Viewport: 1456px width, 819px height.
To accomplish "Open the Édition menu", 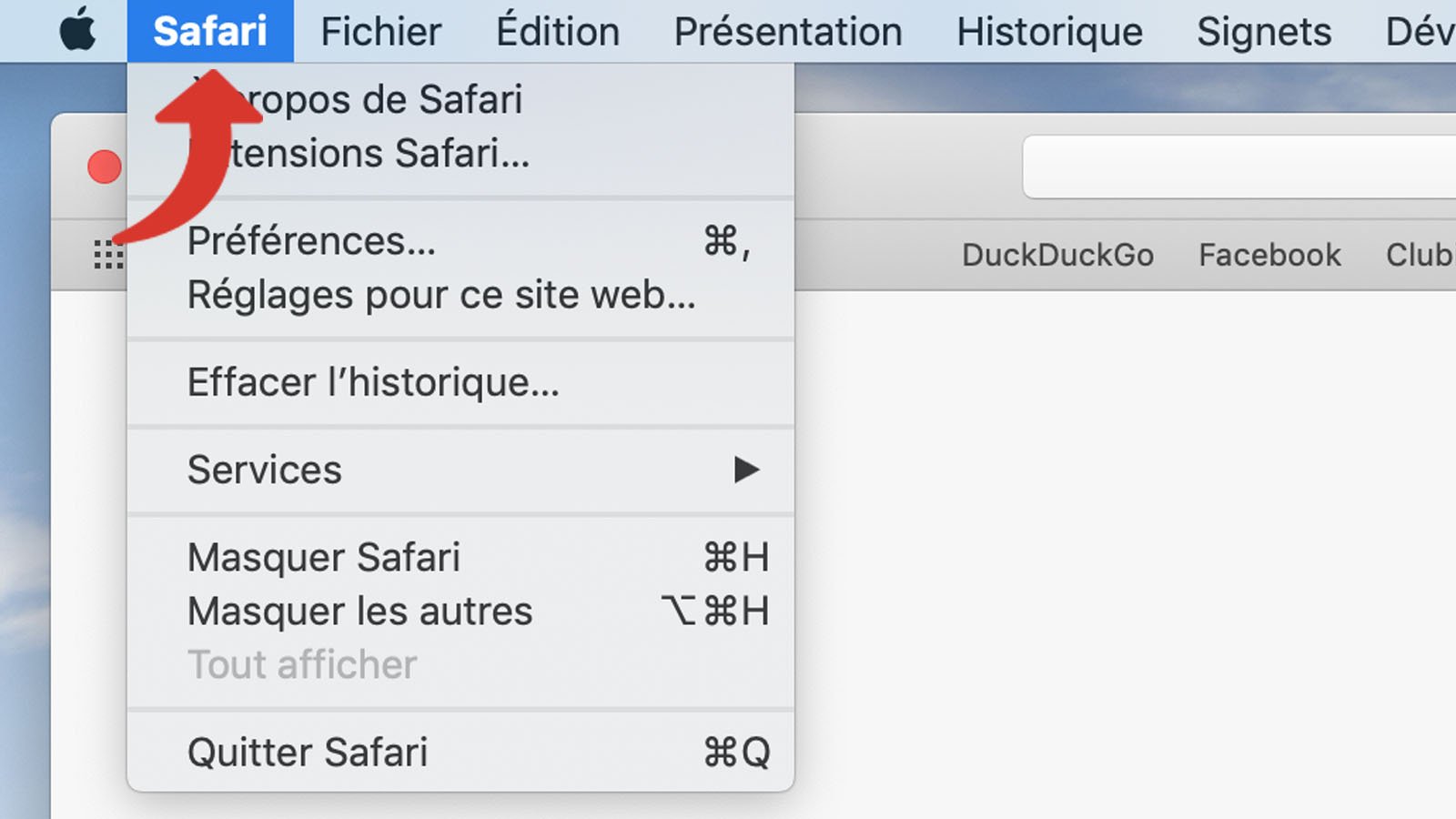I will tap(555, 29).
